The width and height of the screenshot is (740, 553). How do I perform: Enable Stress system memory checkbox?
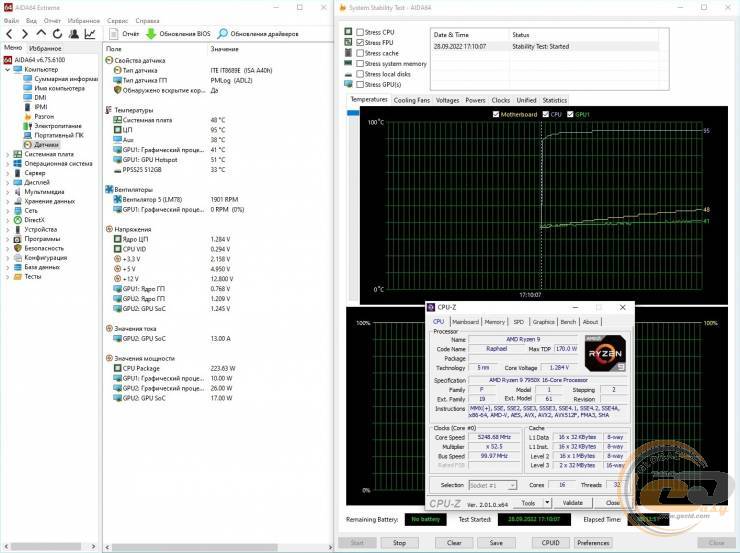[x=360, y=63]
